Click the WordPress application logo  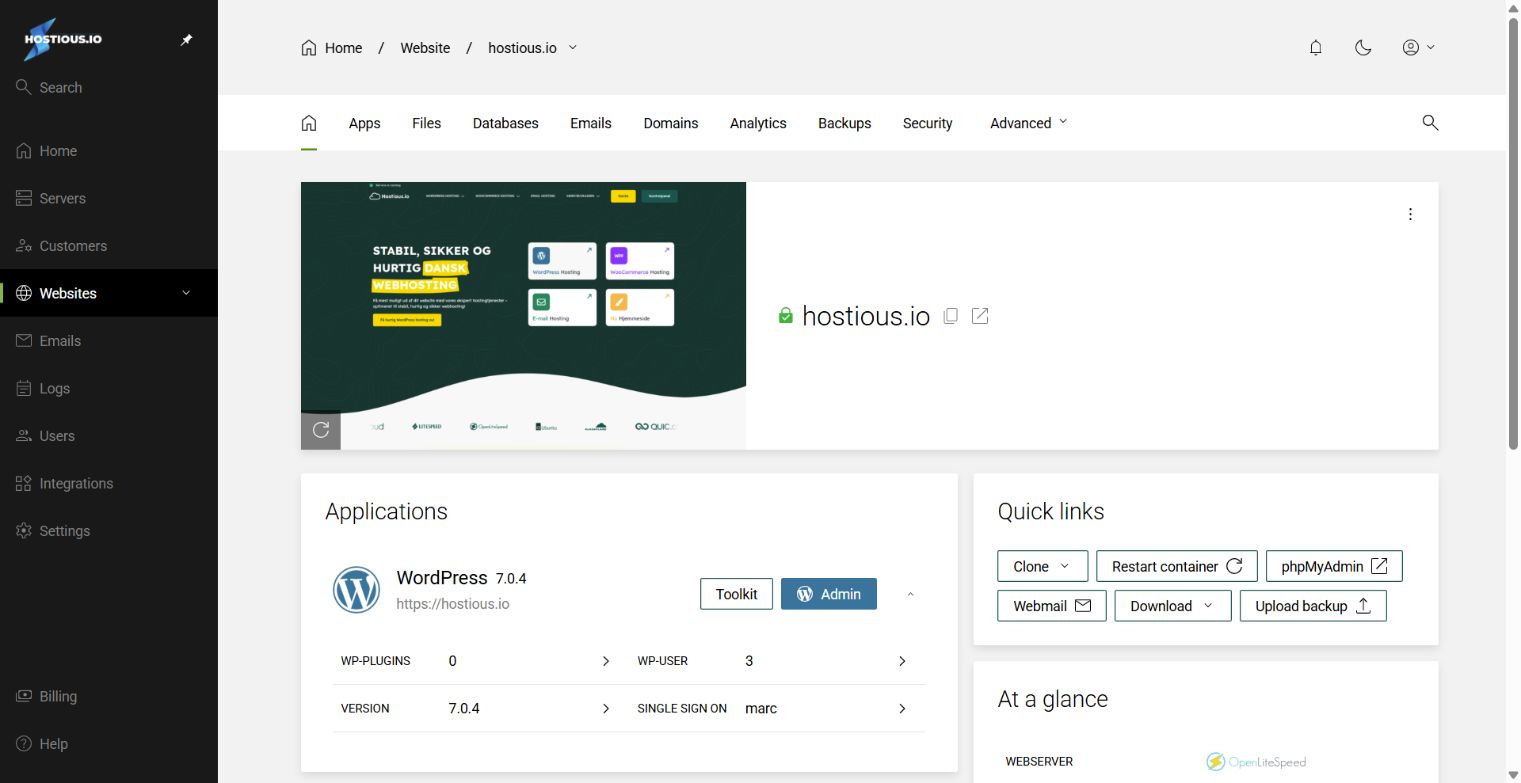pyautogui.click(x=356, y=590)
